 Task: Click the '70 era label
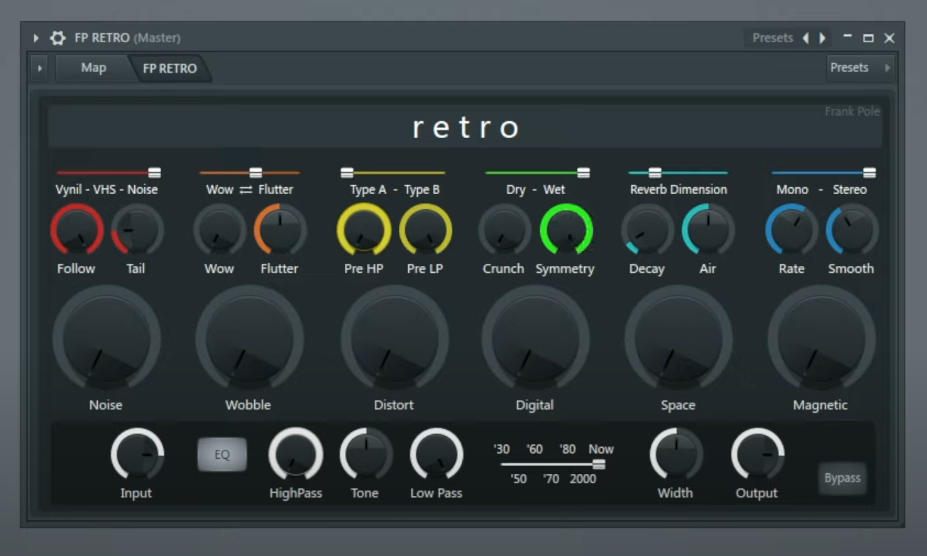click(x=551, y=479)
